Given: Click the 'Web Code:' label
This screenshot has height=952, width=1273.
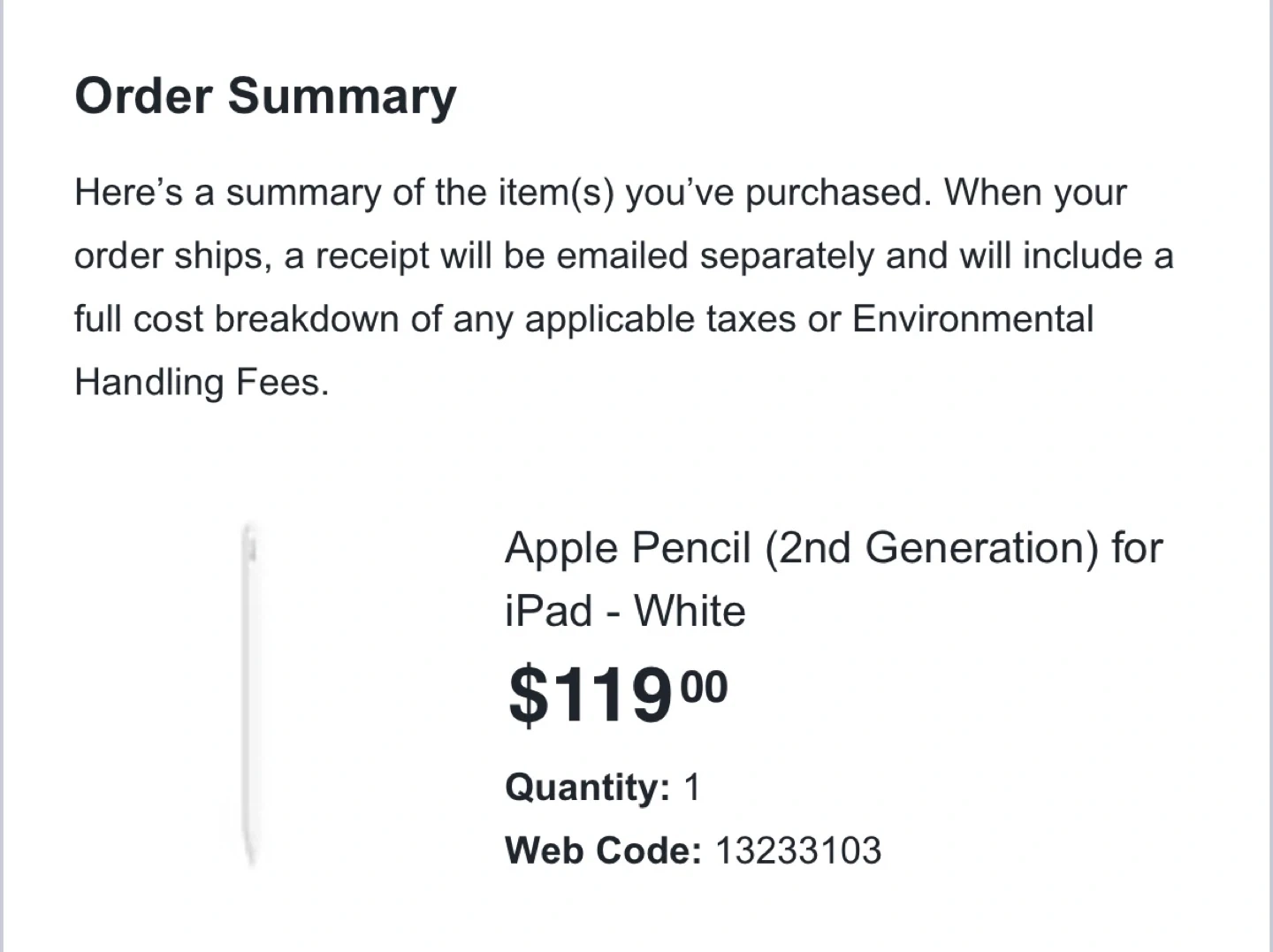Looking at the screenshot, I should (x=603, y=850).
